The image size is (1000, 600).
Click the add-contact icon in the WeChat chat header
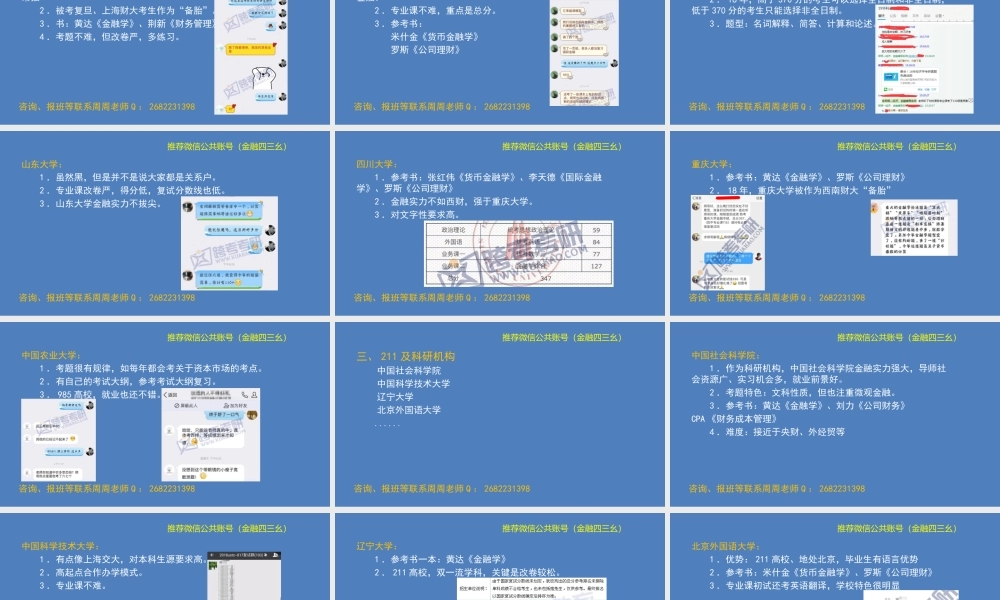tap(253, 396)
